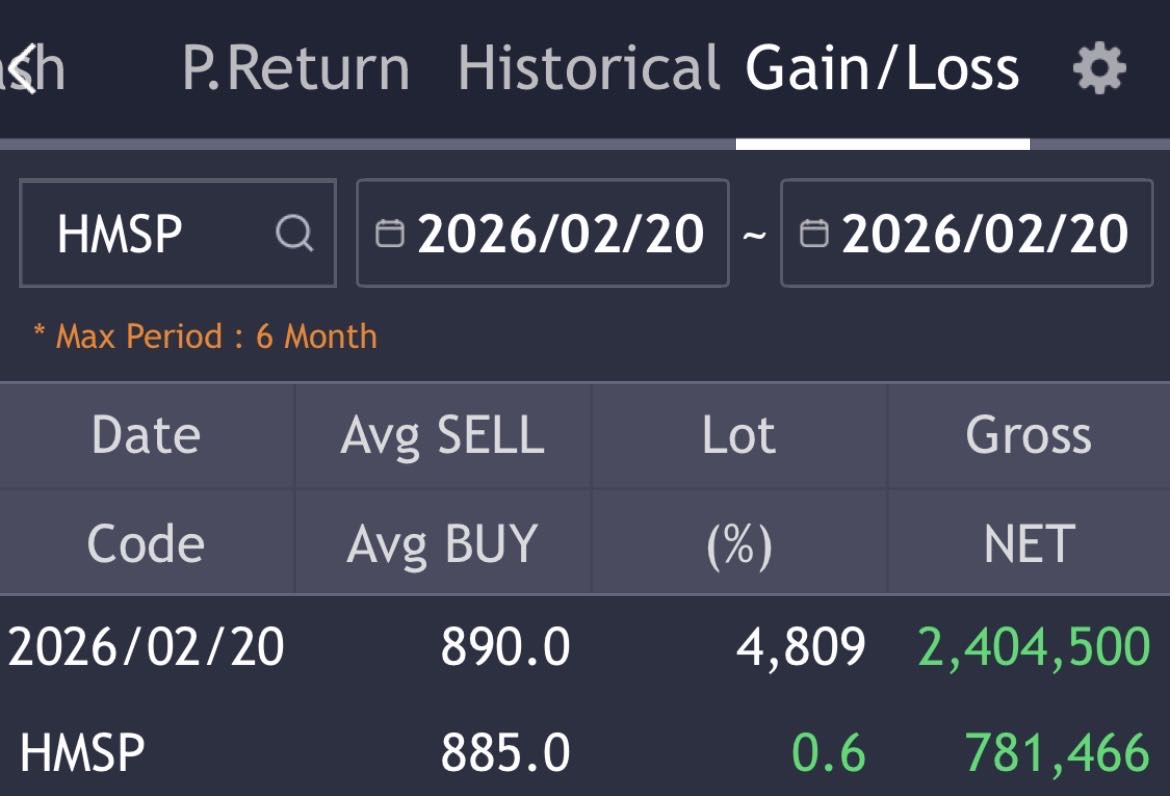This screenshot has height=796, width=1170.
Task: Click the Code column header
Action: (146, 544)
